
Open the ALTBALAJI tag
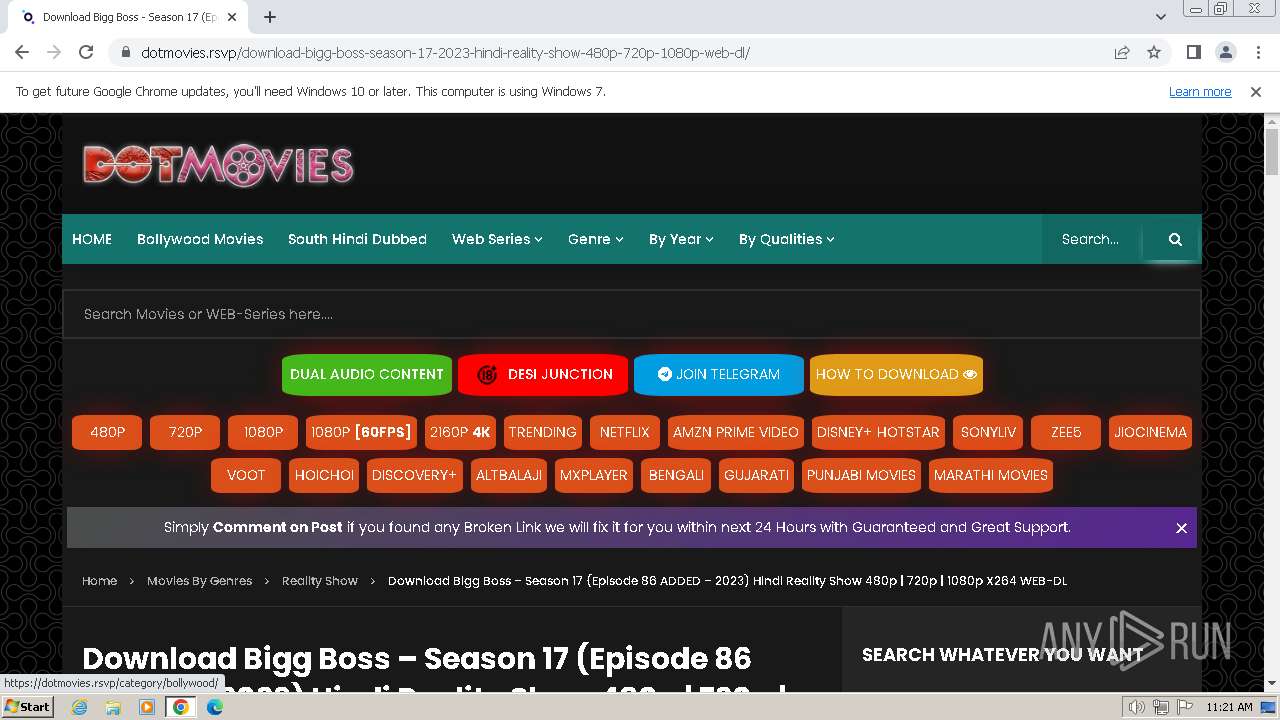click(508, 475)
